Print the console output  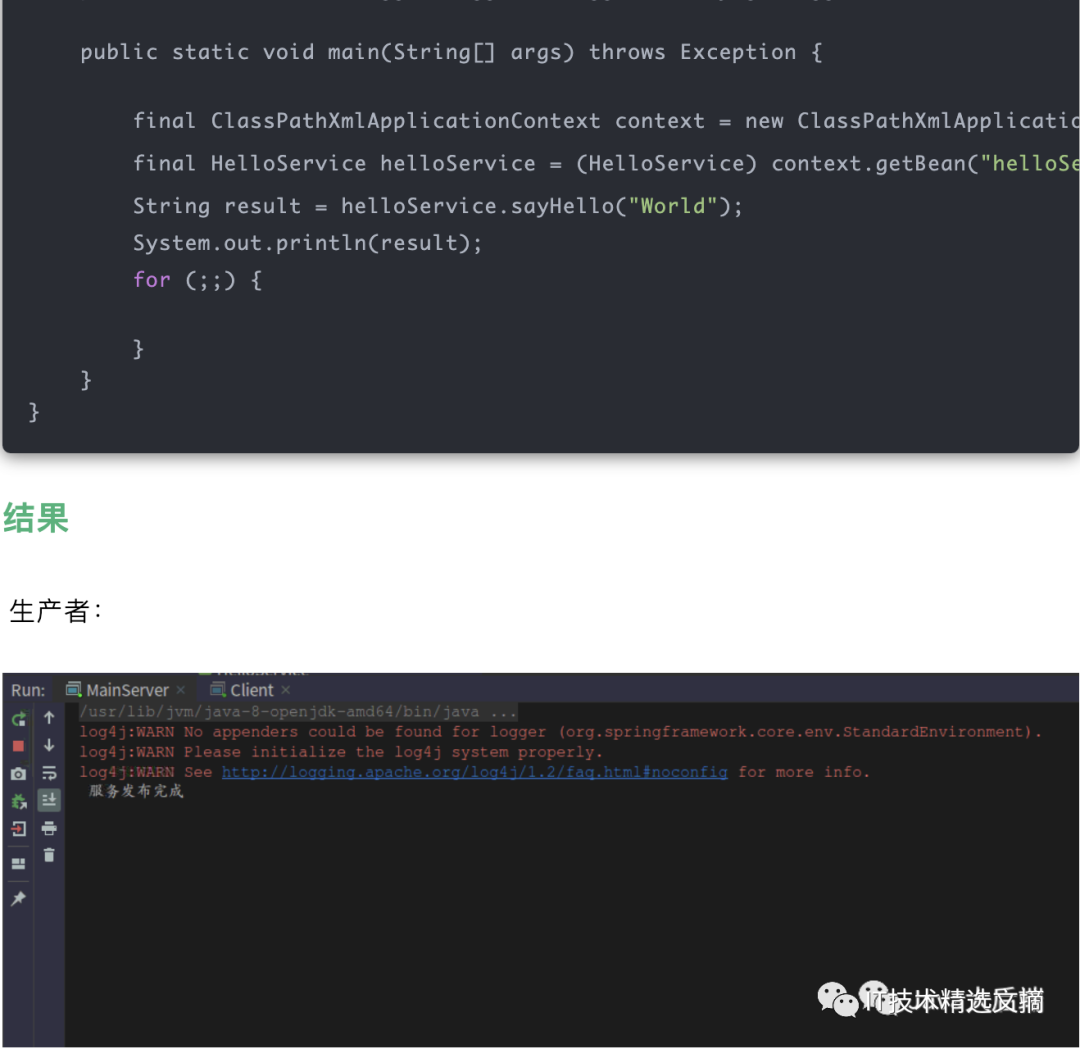point(49,828)
